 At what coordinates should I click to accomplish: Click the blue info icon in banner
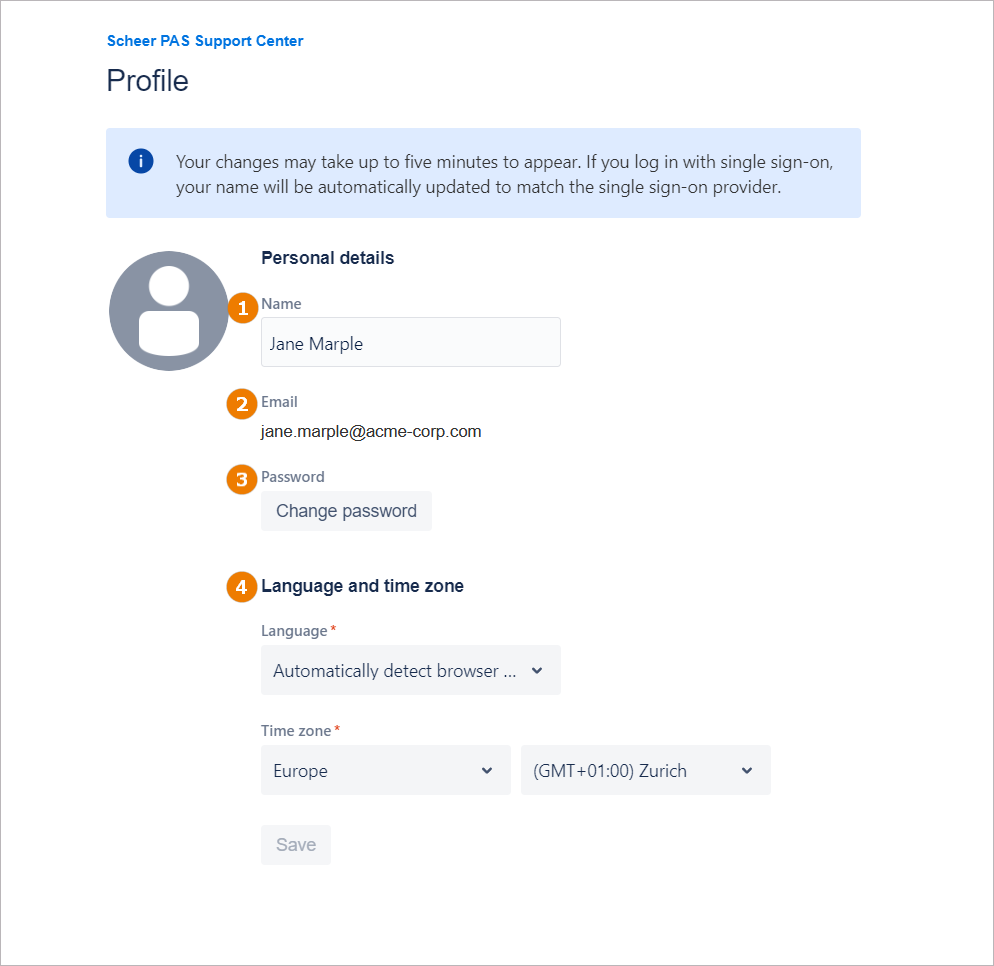pyautogui.click(x=141, y=161)
